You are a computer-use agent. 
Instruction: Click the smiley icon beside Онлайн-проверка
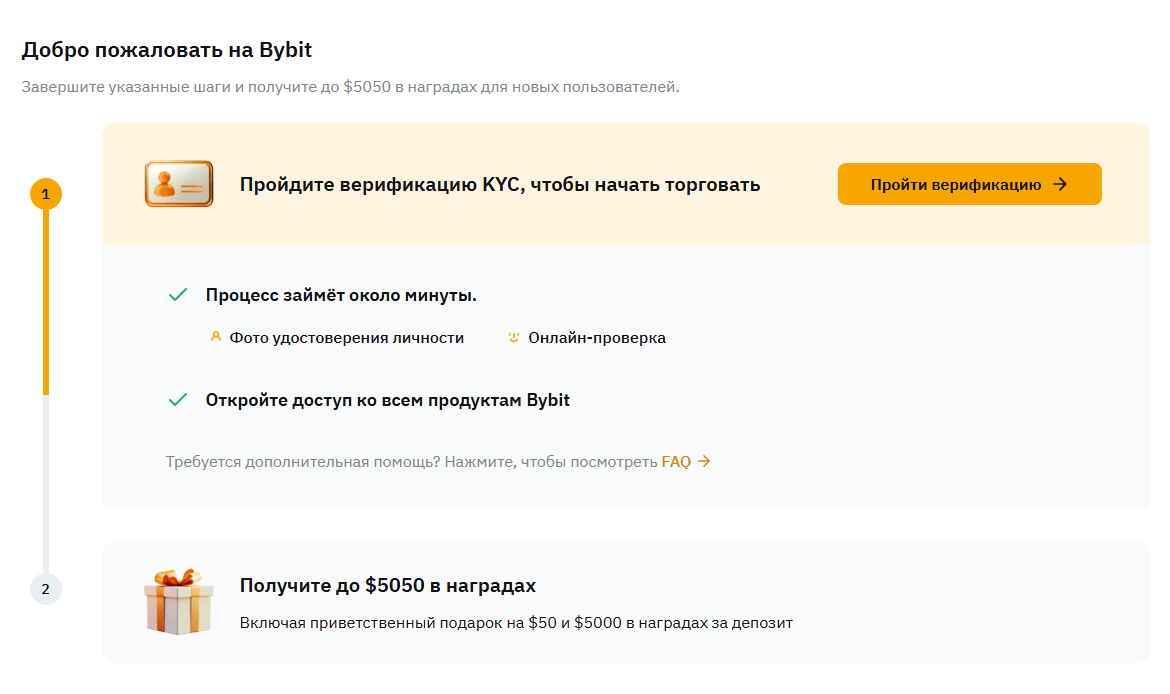[x=514, y=337]
